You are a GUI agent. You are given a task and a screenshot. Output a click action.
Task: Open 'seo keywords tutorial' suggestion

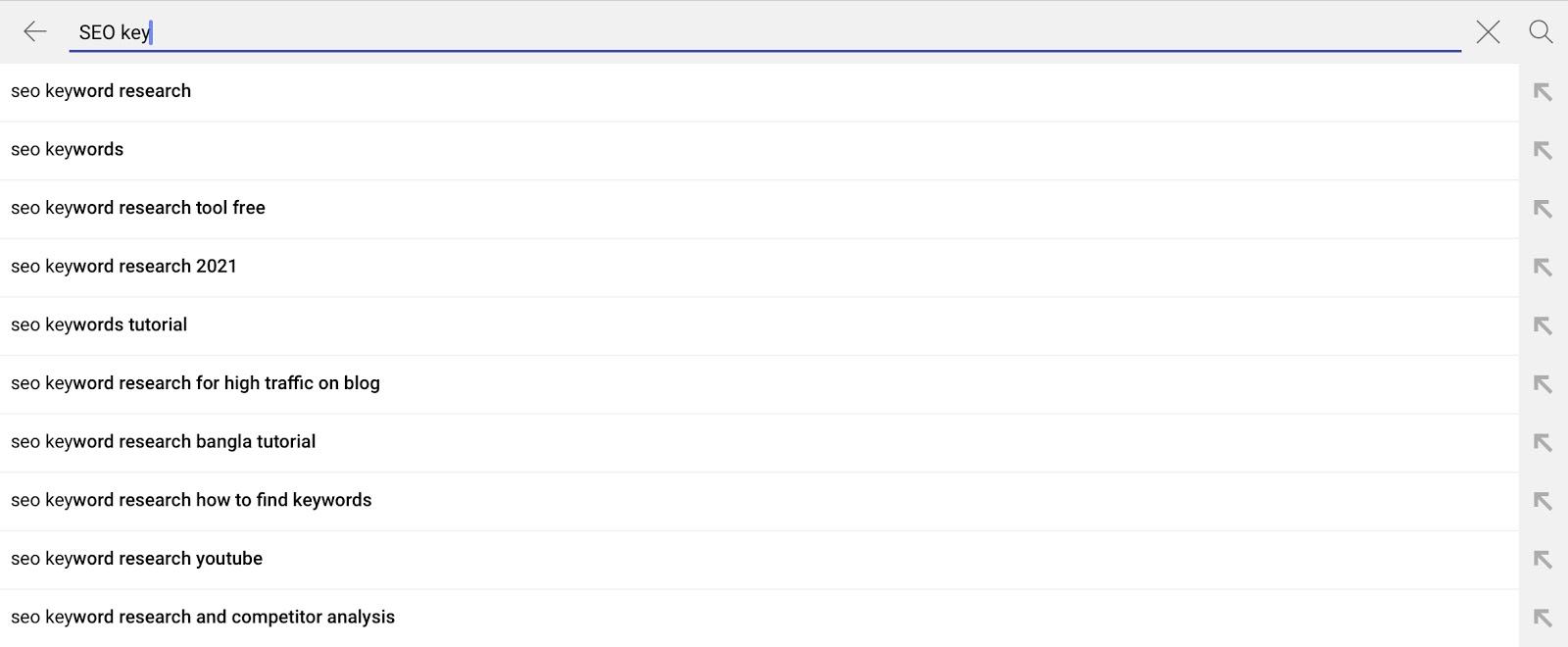click(x=759, y=325)
